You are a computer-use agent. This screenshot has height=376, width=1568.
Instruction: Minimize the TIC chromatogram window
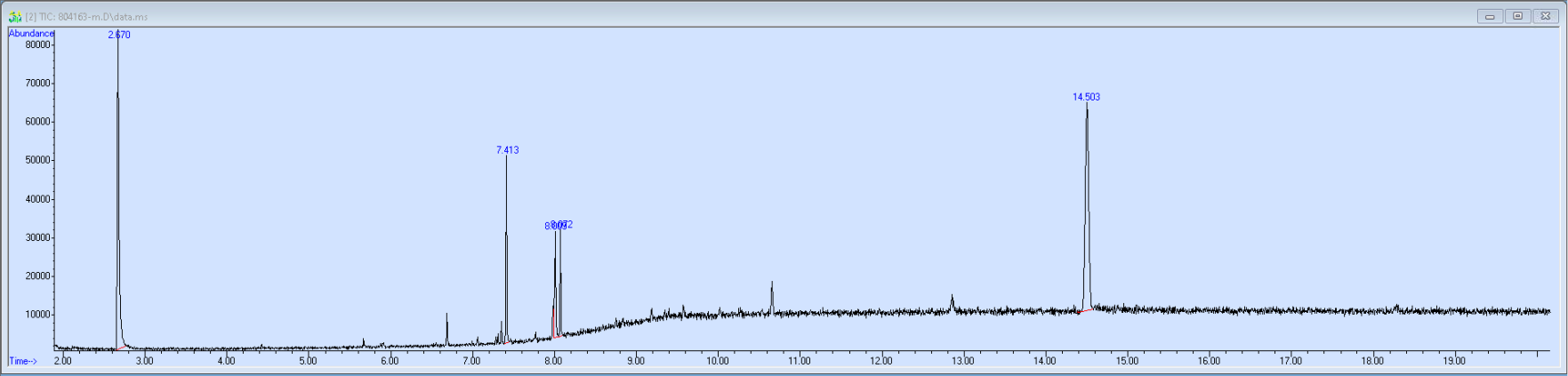pos(1490,16)
